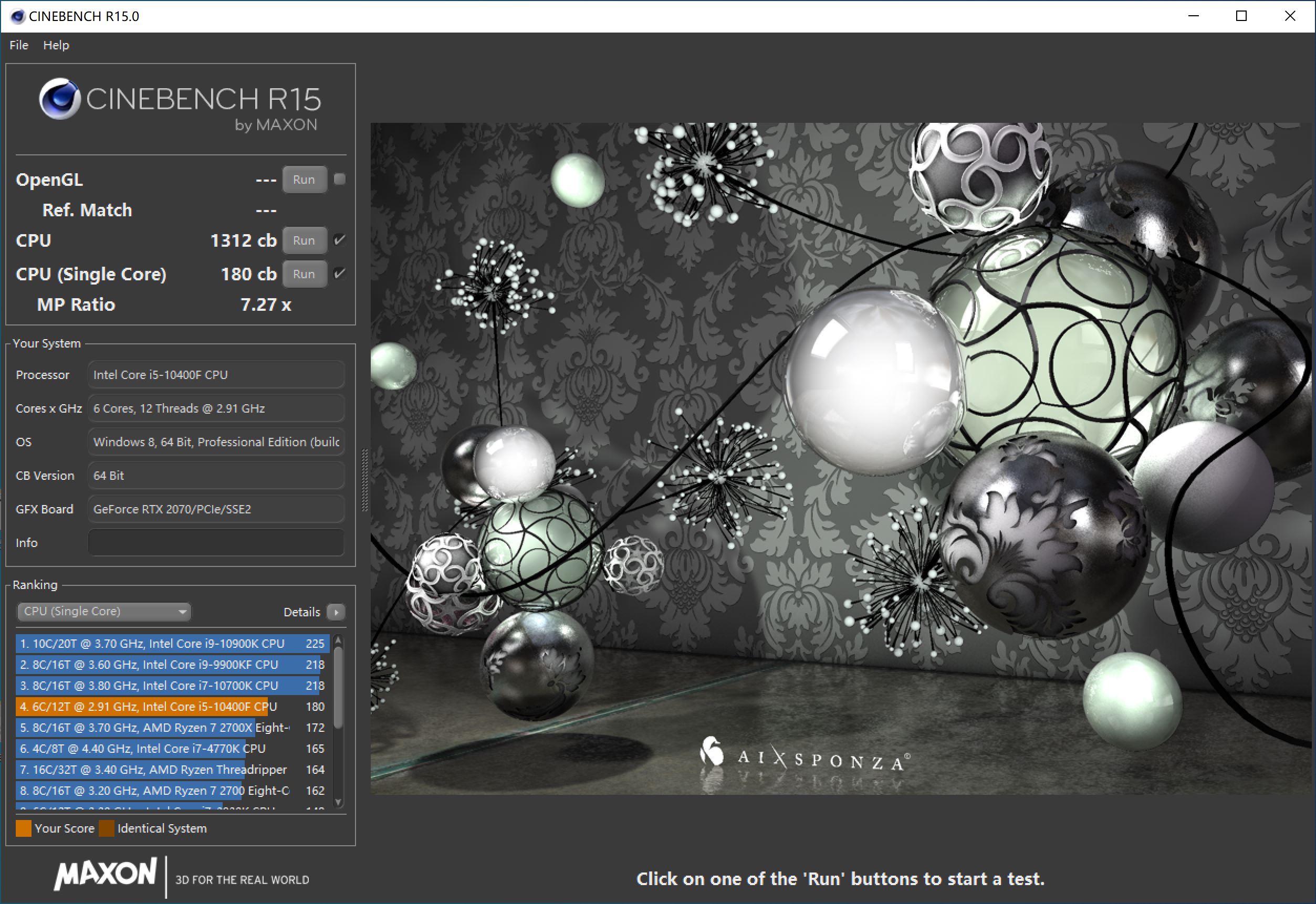The width and height of the screenshot is (1316, 904).
Task: Open the Help menu
Action: 56,45
